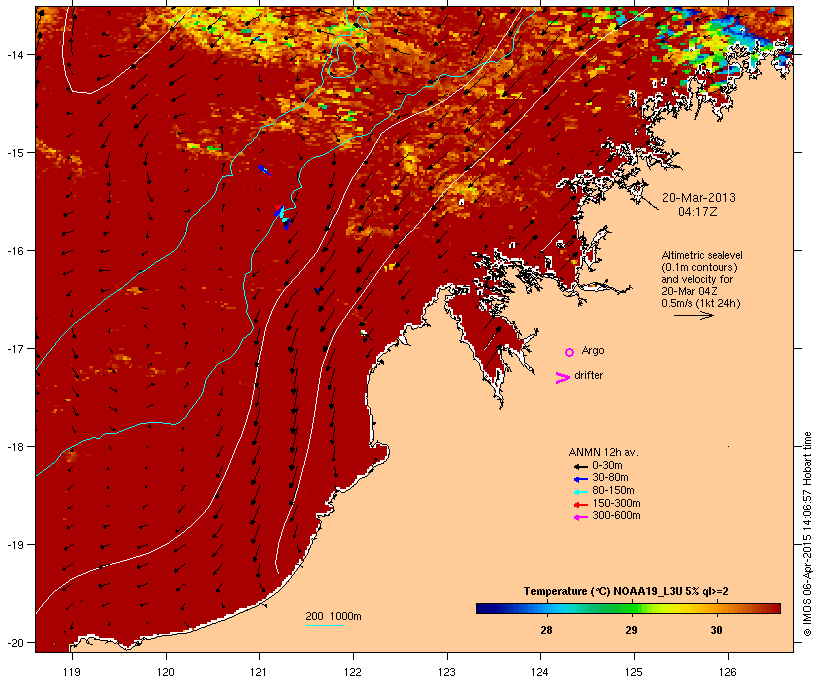Click the time label 04:17Z
This screenshot has height=680, width=820.
point(698,212)
